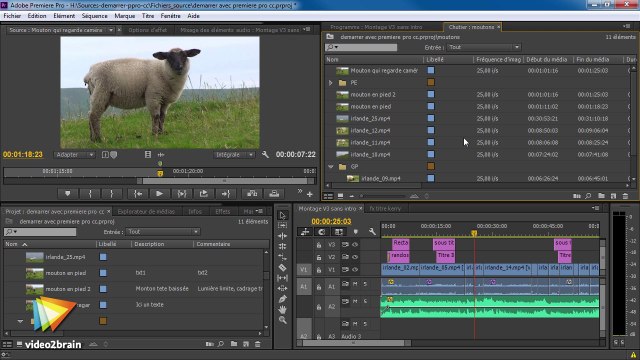Click Mark In bracket button
The height and width of the screenshot is (360, 640).
pos(90,194)
